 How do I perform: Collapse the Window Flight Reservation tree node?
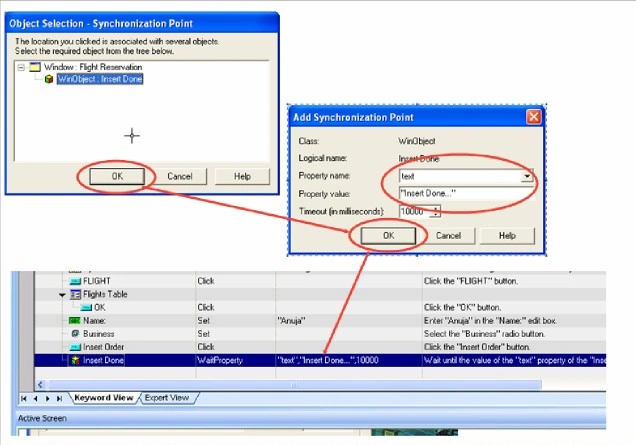[x=21, y=67]
